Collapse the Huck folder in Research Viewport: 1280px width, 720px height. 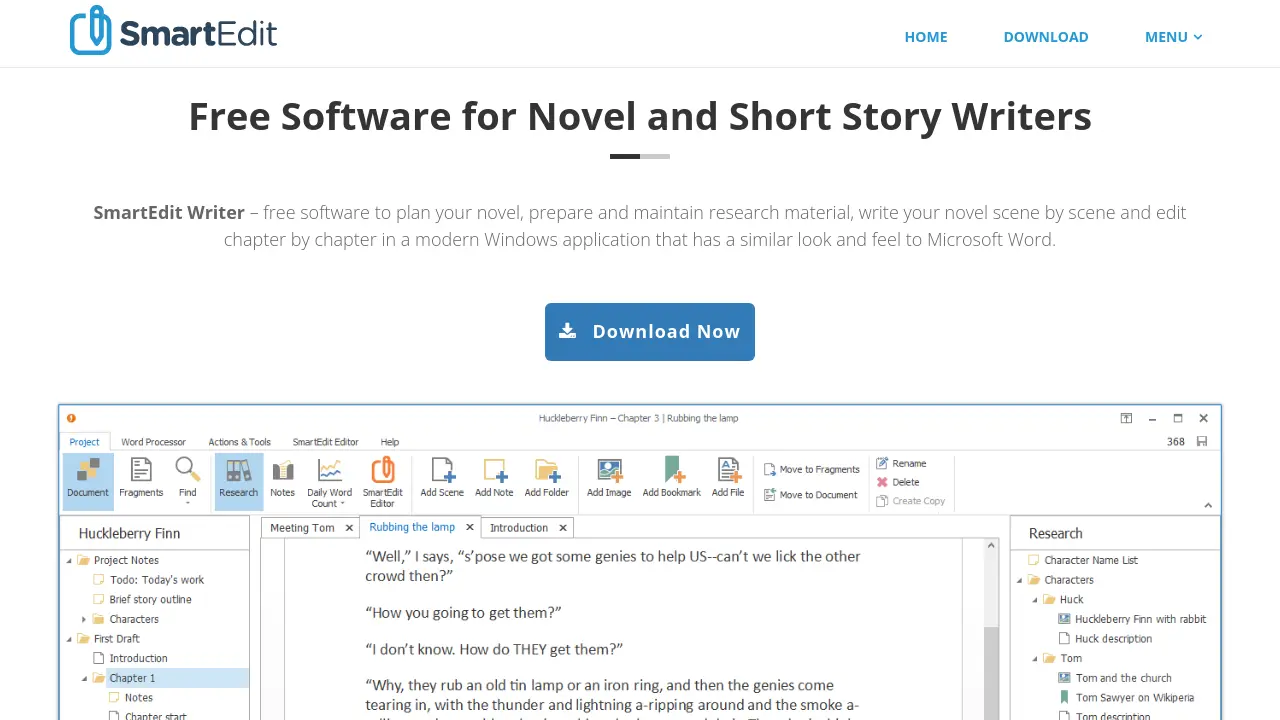point(1036,600)
